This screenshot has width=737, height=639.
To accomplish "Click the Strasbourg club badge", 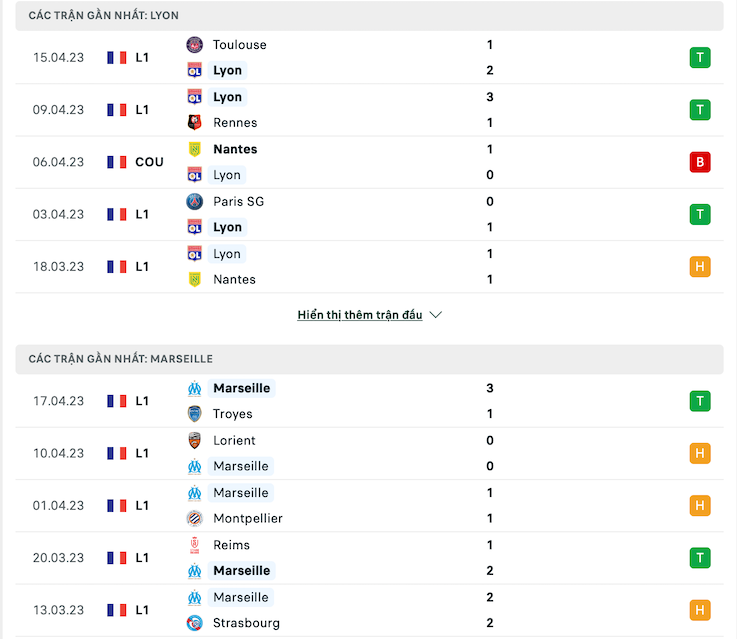I will [x=195, y=623].
